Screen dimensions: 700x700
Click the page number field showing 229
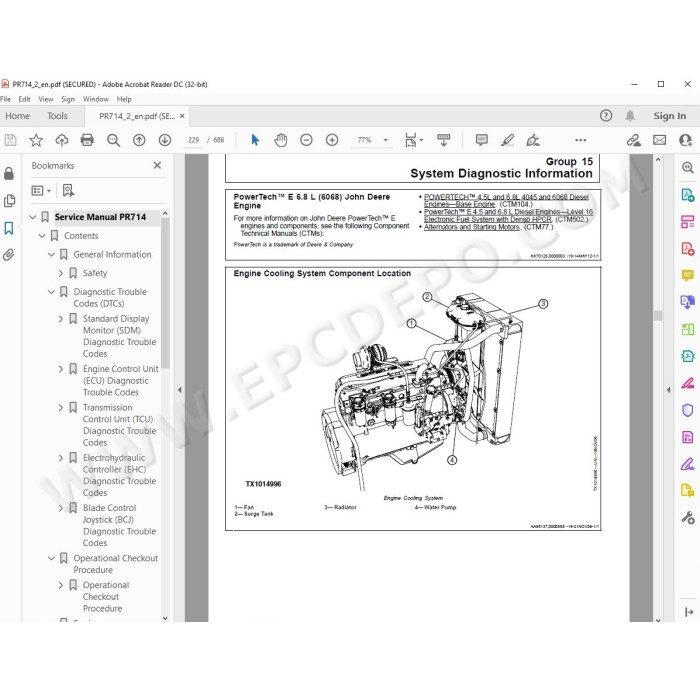(x=193, y=140)
